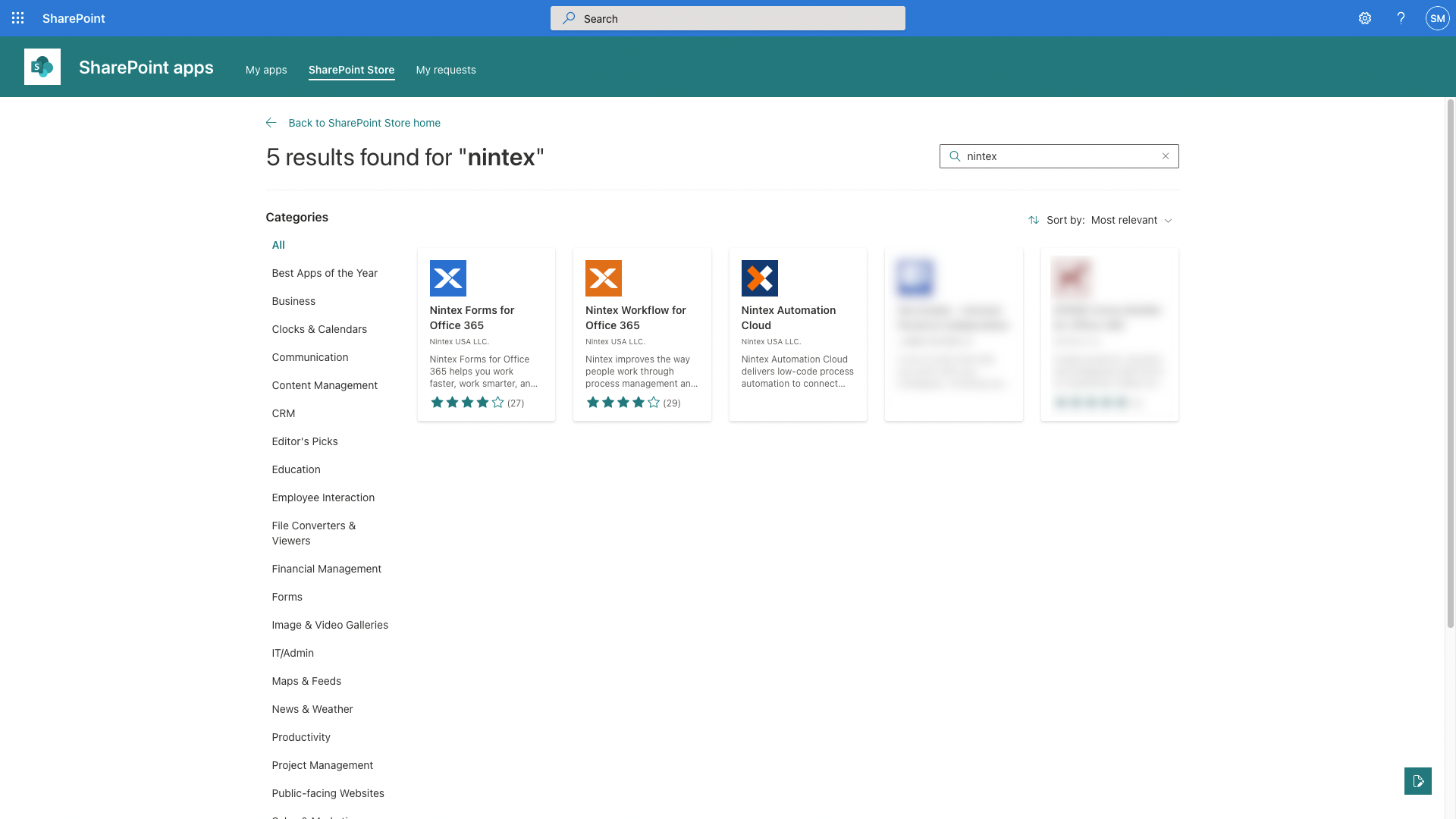Select the Best Apps of the Year category
This screenshot has height=819, width=1456.
coord(325,273)
